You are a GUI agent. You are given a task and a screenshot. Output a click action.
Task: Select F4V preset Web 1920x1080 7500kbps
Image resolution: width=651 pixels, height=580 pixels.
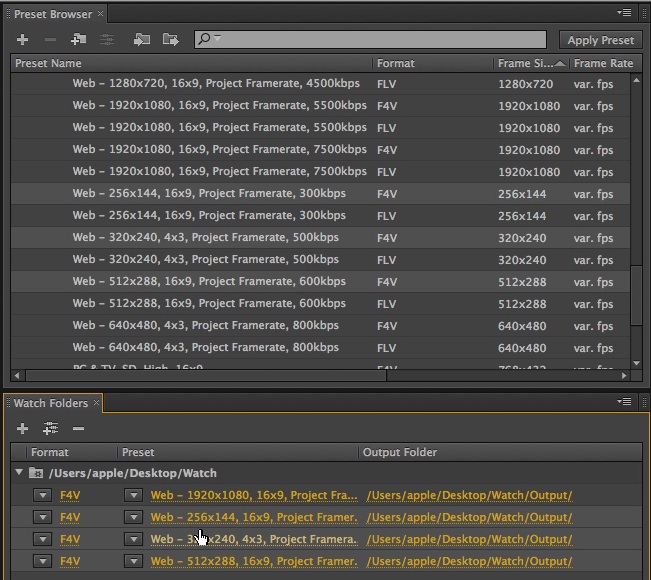pos(320,150)
